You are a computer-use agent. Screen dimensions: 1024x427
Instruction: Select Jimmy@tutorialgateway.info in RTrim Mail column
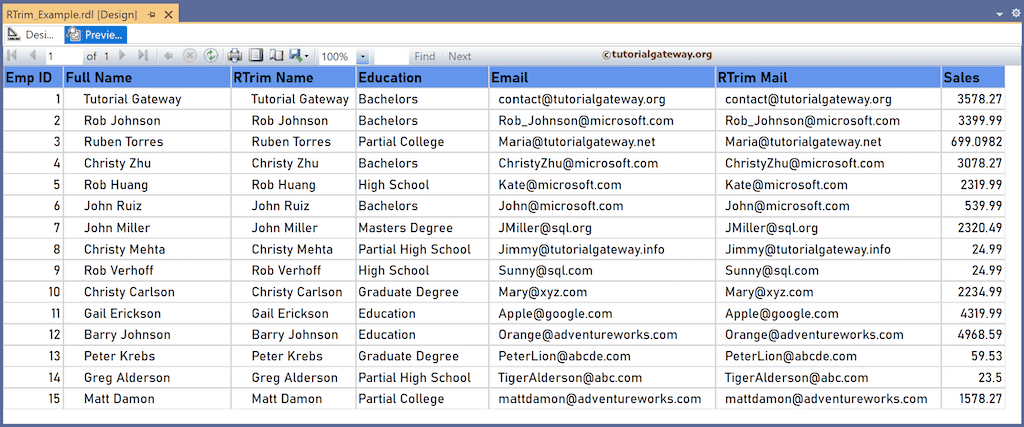[808, 249]
